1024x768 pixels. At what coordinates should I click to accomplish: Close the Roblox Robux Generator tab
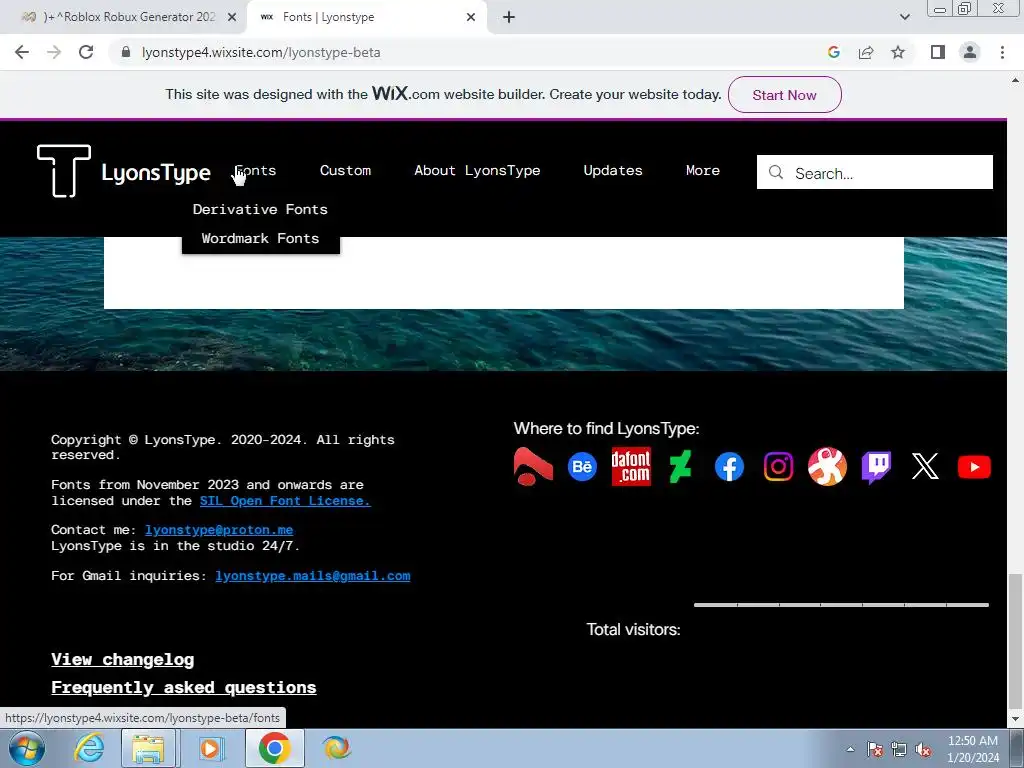(x=232, y=18)
